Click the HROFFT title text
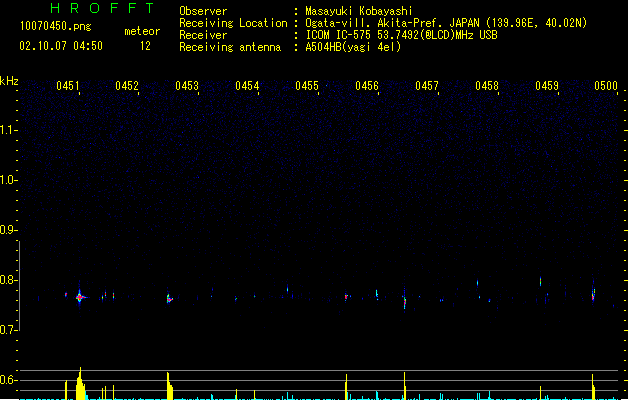The width and height of the screenshot is (629, 400). tap(102, 8)
